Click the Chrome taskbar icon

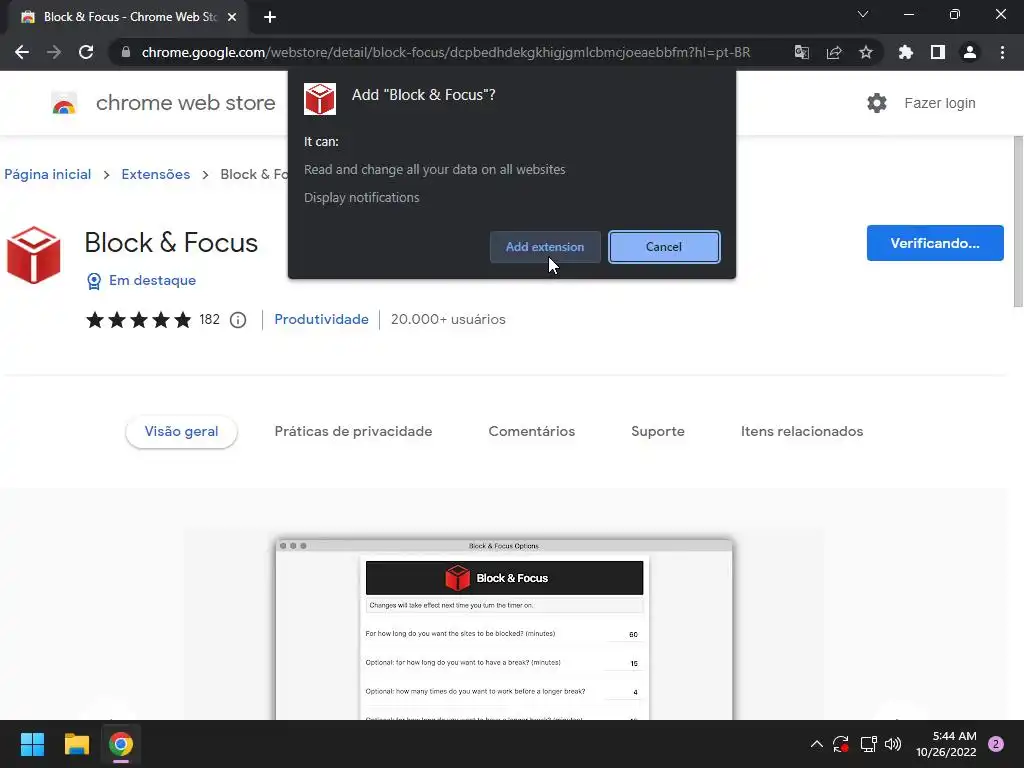121,744
